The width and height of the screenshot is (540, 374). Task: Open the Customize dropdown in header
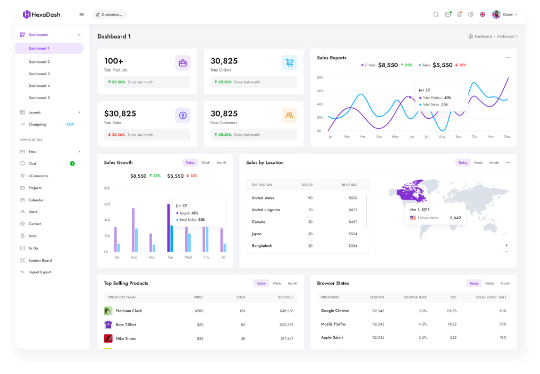pyautogui.click(x=110, y=14)
